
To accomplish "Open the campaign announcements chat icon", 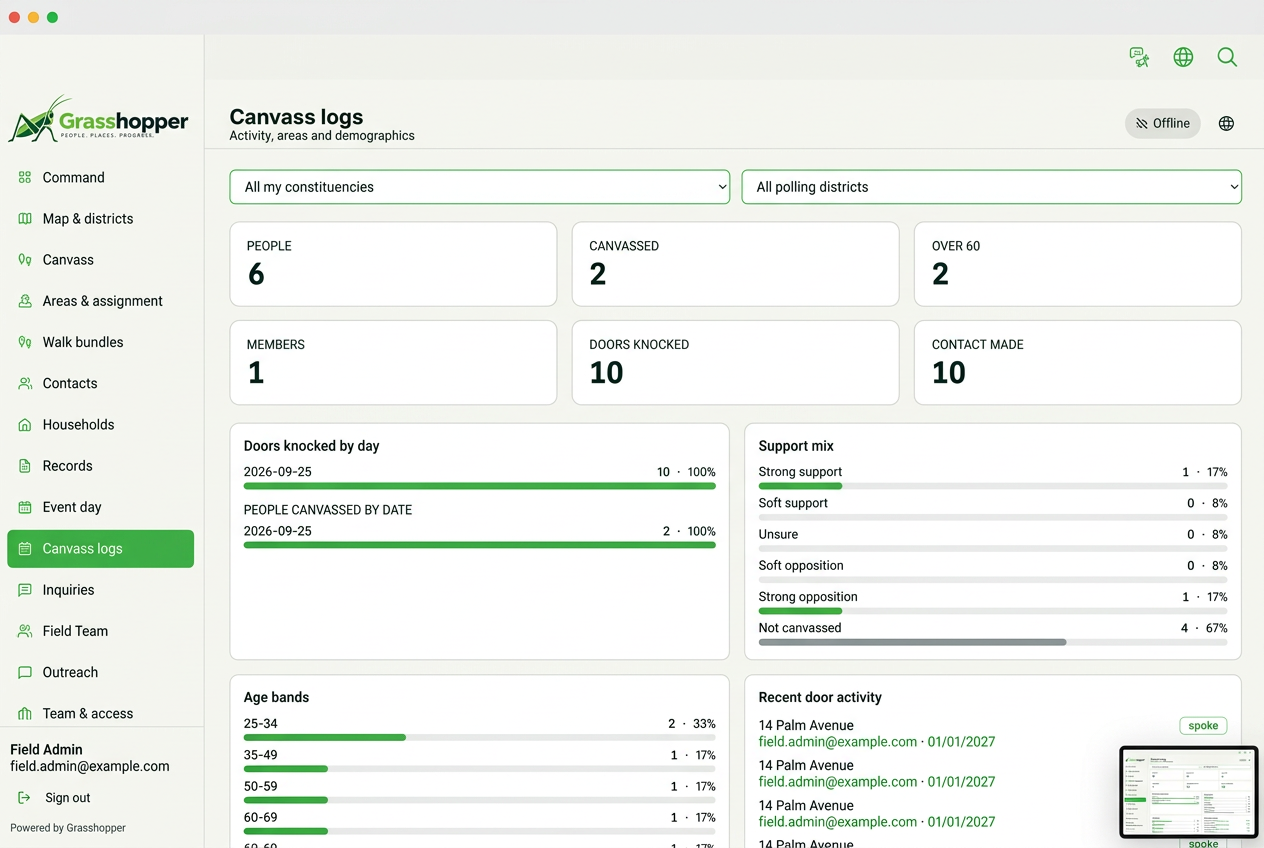I will pos(1139,57).
